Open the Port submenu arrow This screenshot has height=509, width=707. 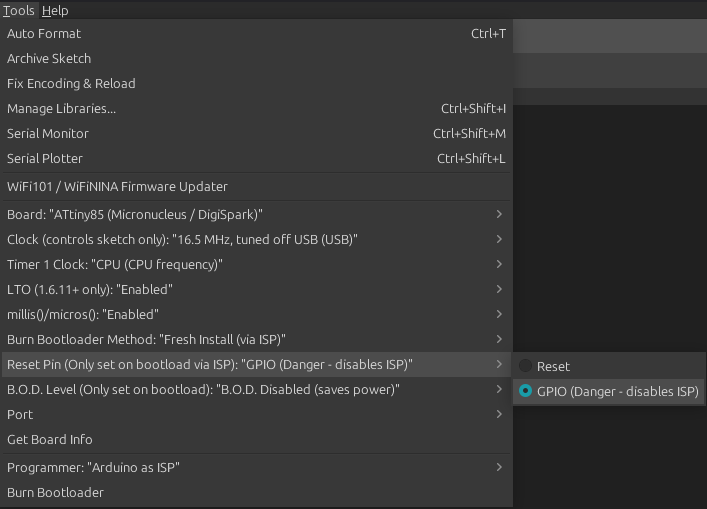point(499,414)
